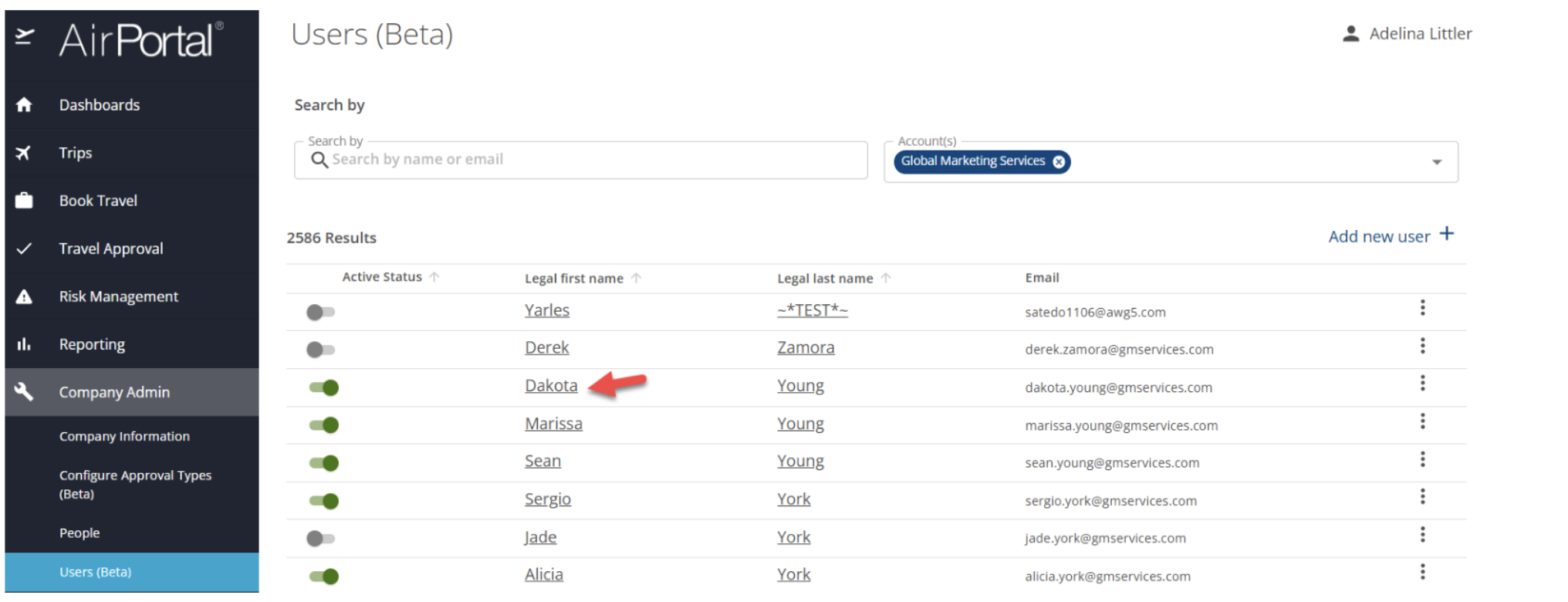Open the Zamora last name link

[x=806, y=348]
